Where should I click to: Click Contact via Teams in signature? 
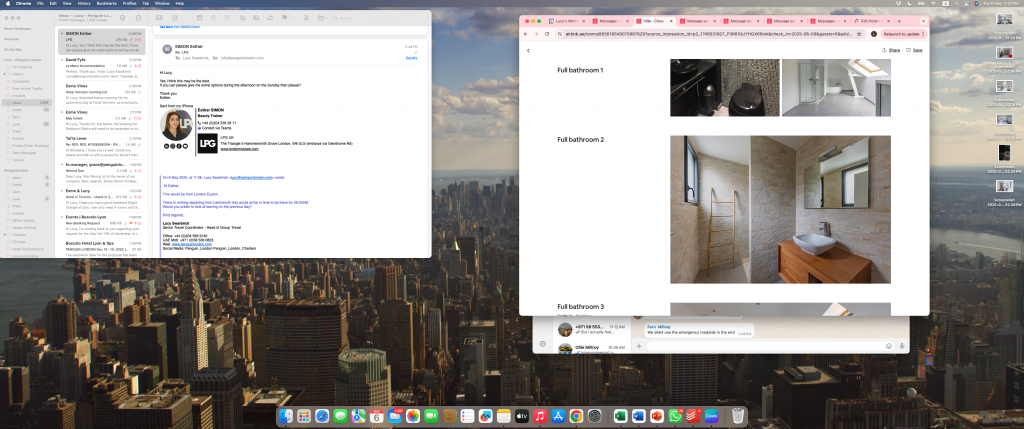214,129
